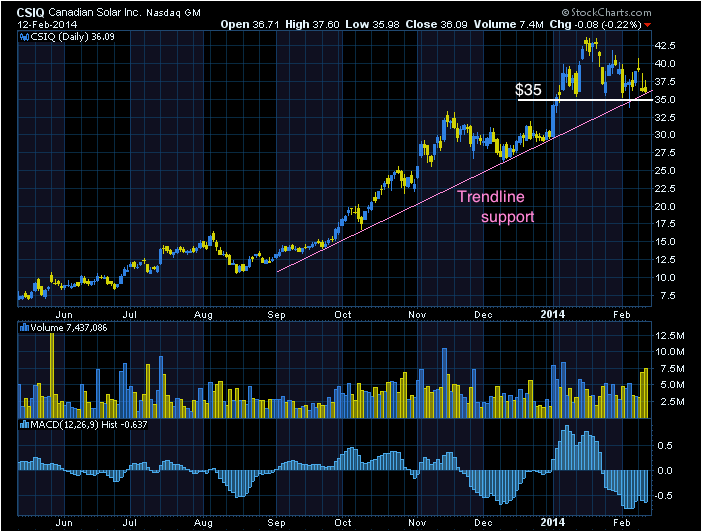Click the 37.5 price axis label

[x=665, y=82]
